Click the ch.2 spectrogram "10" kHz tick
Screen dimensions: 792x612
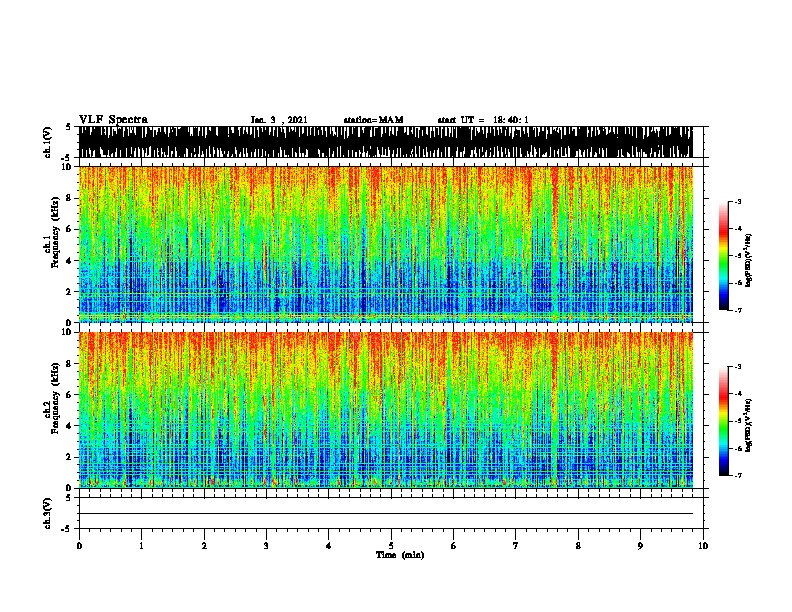[68, 332]
